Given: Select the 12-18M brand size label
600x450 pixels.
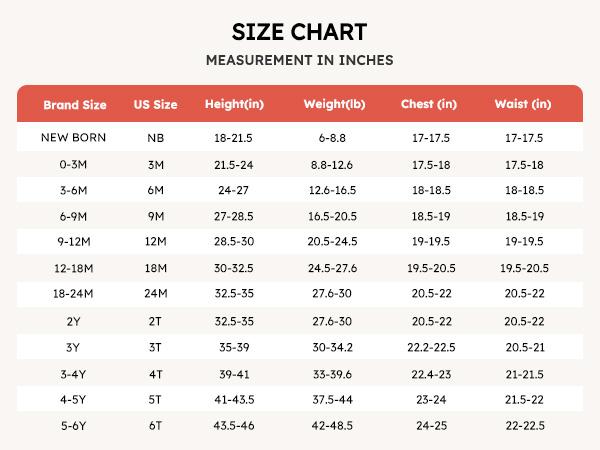Looking at the screenshot, I should [74, 267].
